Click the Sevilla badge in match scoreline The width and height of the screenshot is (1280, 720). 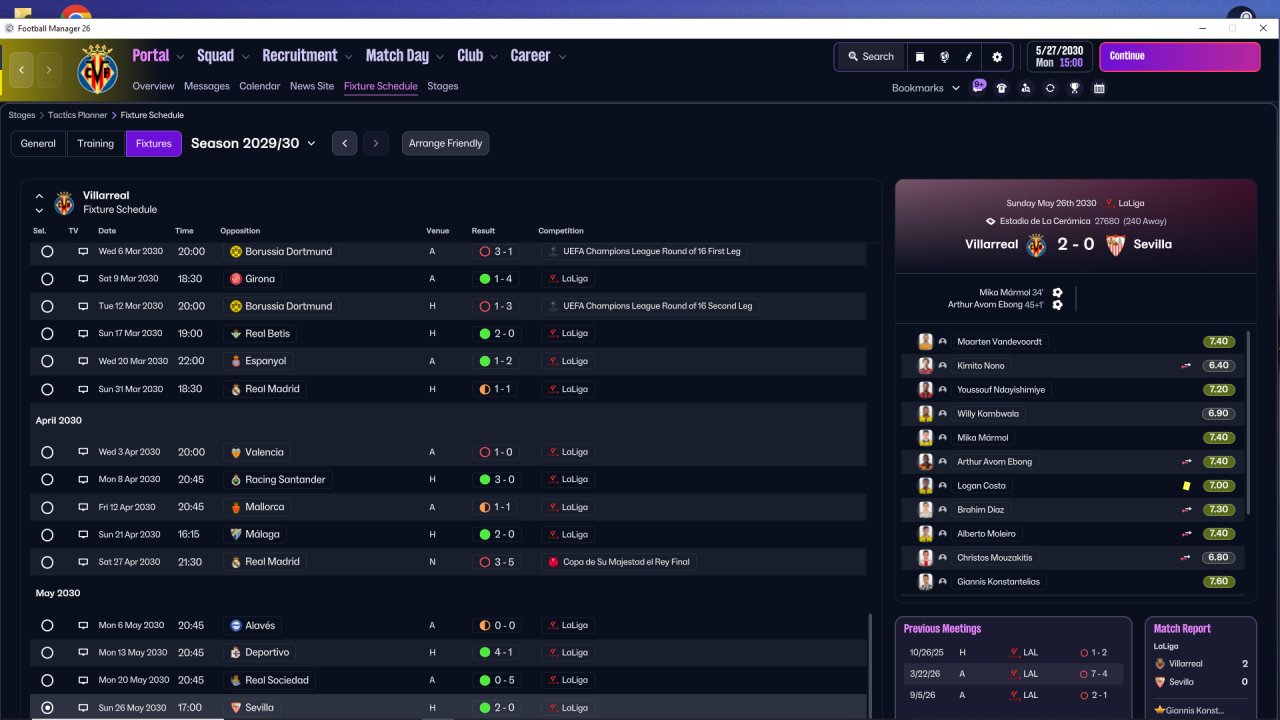tap(1115, 245)
